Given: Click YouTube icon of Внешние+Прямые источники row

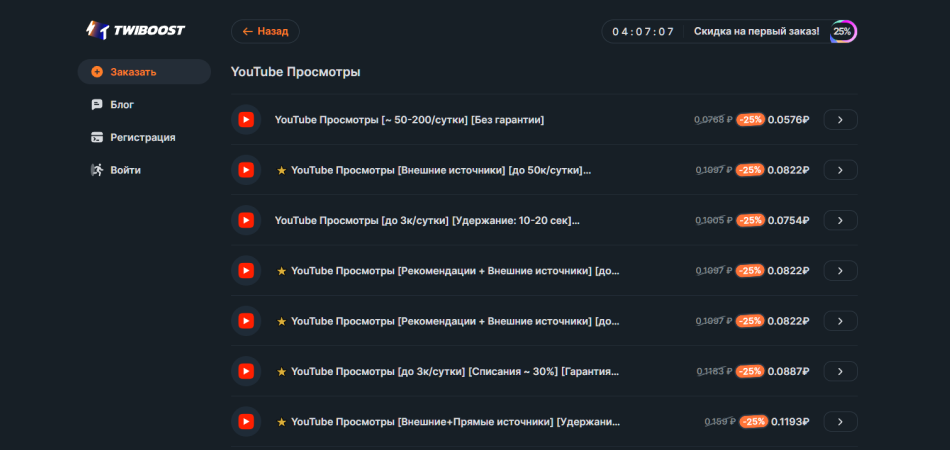Looking at the screenshot, I should (x=246, y=422).
